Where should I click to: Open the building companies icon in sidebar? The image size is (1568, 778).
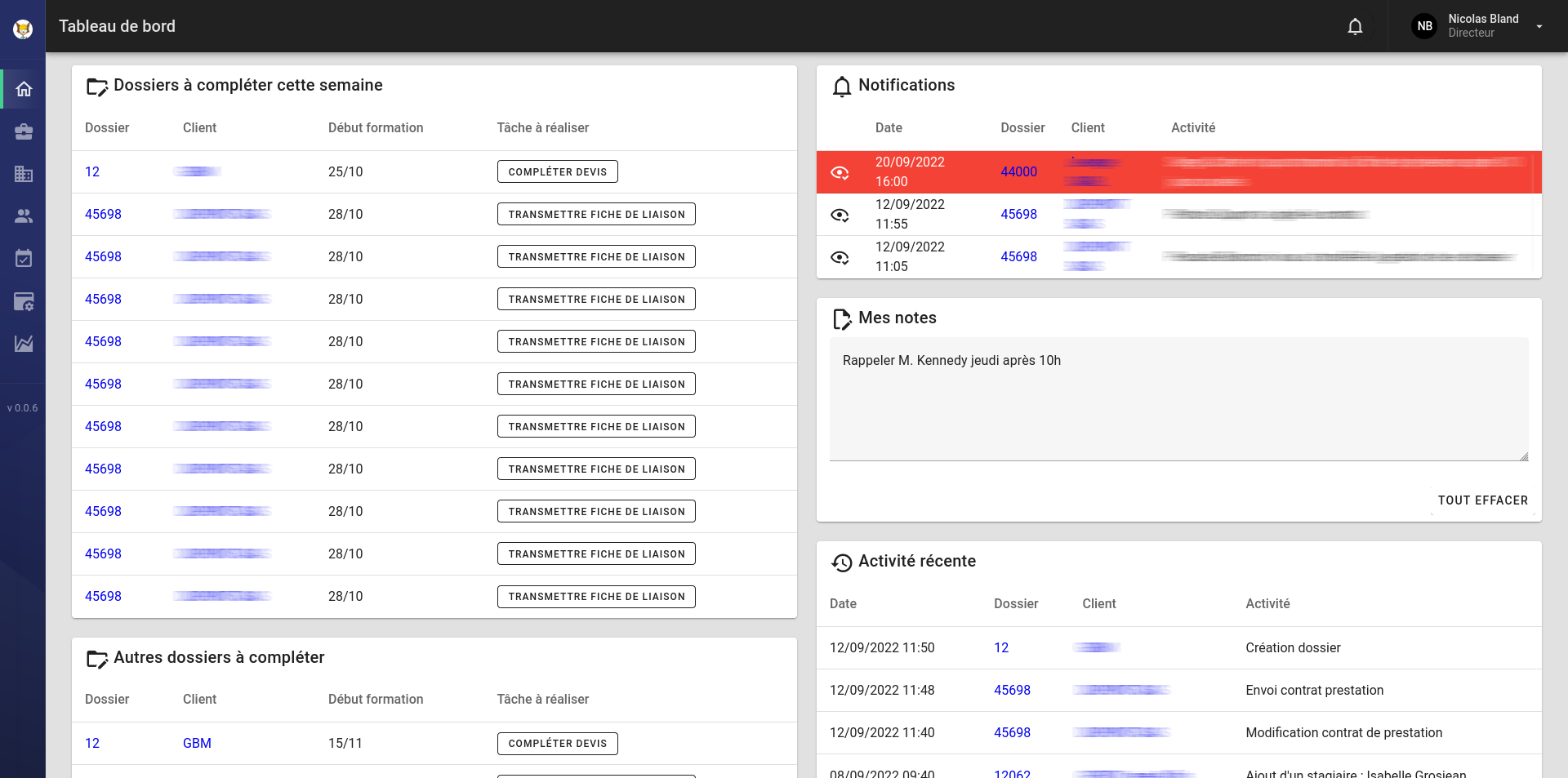click(x=24, y=174)
